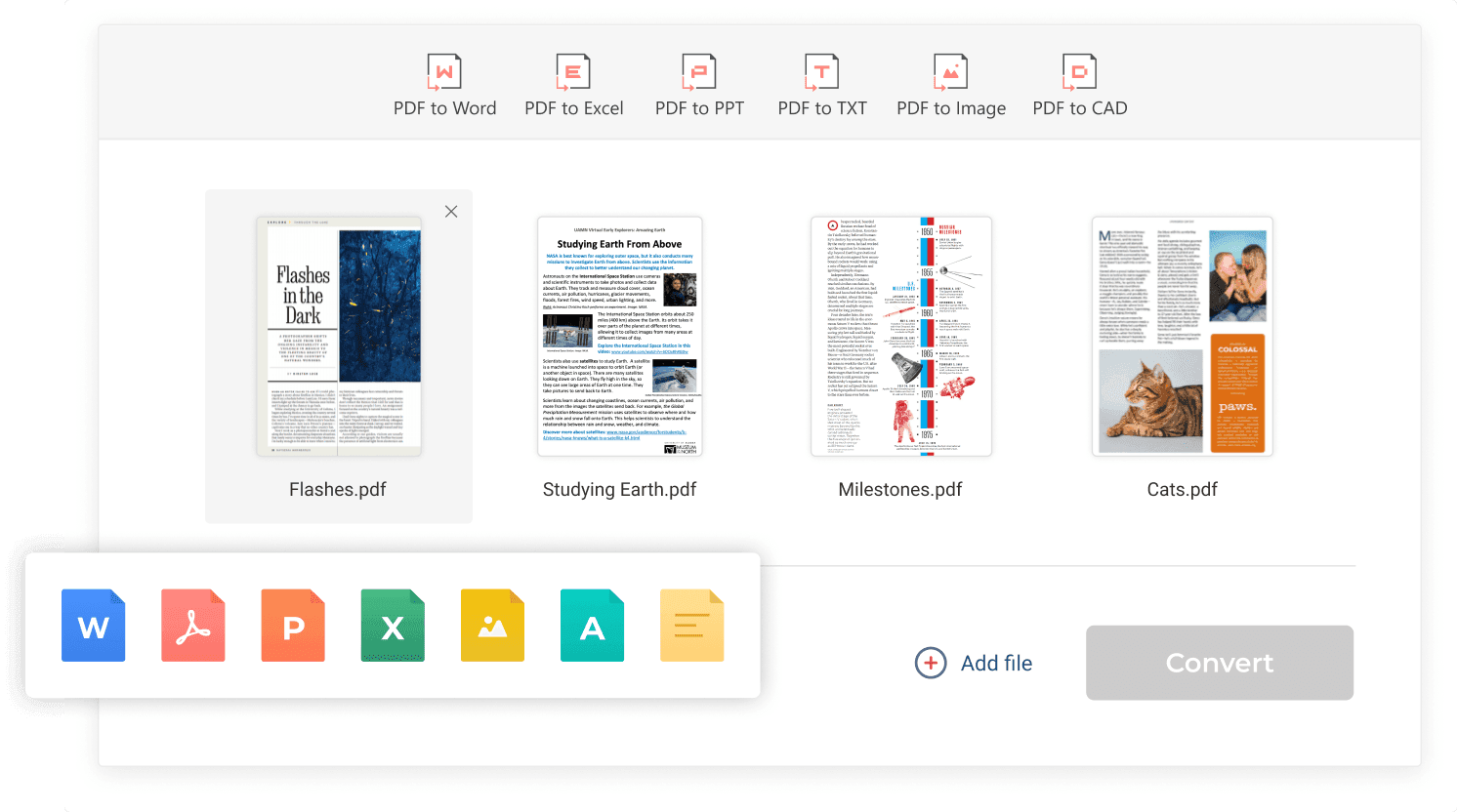1458x812 pixels.
Task: Open the PDF to Image converter
Action: tap(950, 72)
